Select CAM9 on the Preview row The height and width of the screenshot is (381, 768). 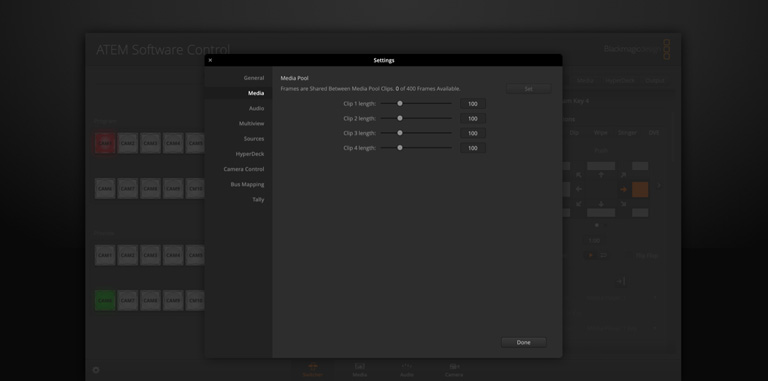[x=173, y=300]
